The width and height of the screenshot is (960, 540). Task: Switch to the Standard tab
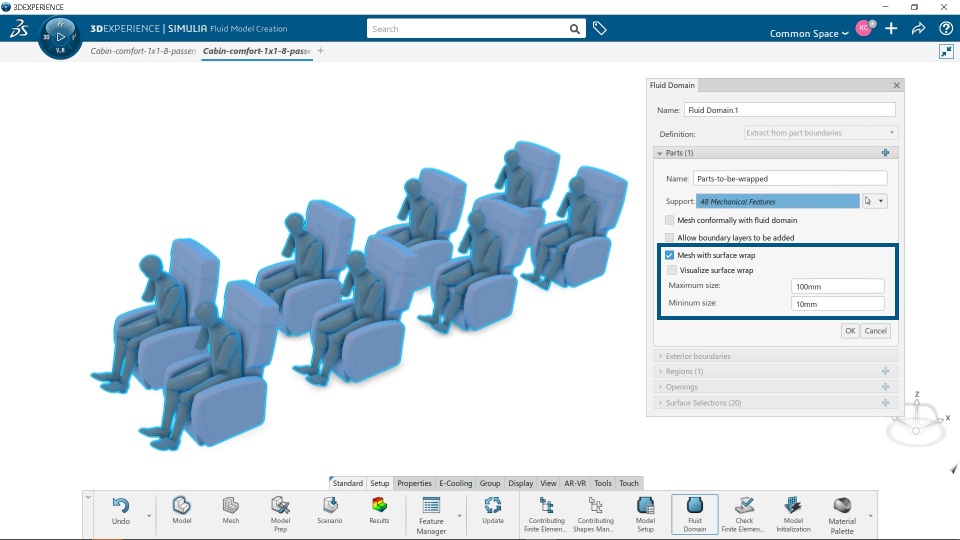tap(347, 483)
